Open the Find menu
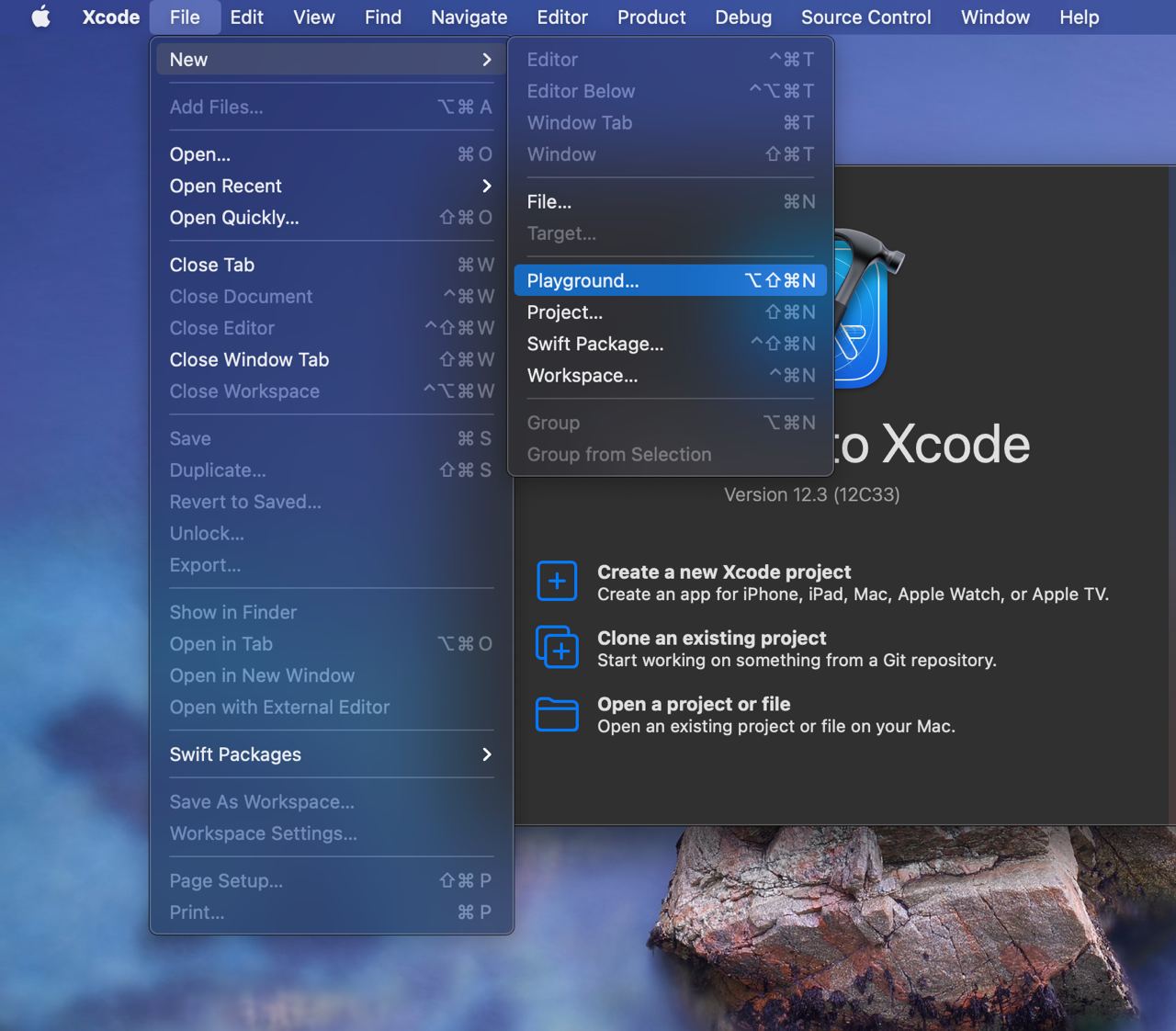 pyautogui.click(x=383, y=17)
